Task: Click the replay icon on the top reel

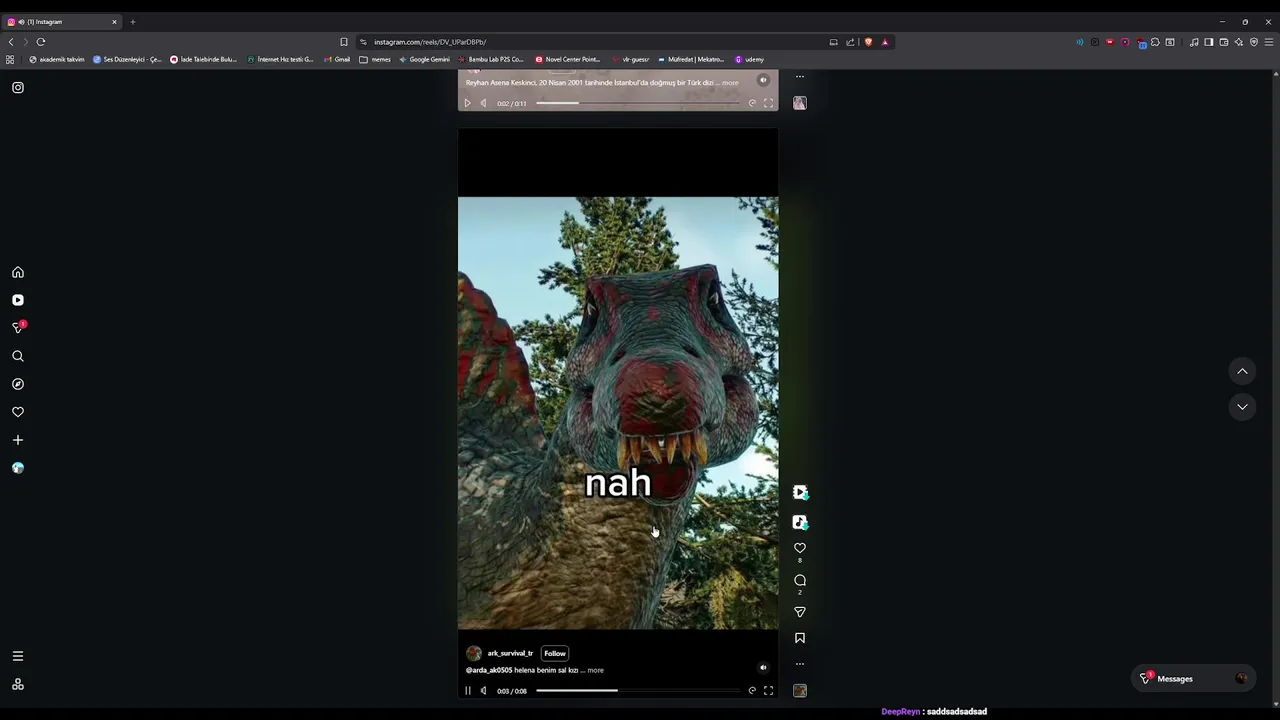Action: [x=752, y=103]
